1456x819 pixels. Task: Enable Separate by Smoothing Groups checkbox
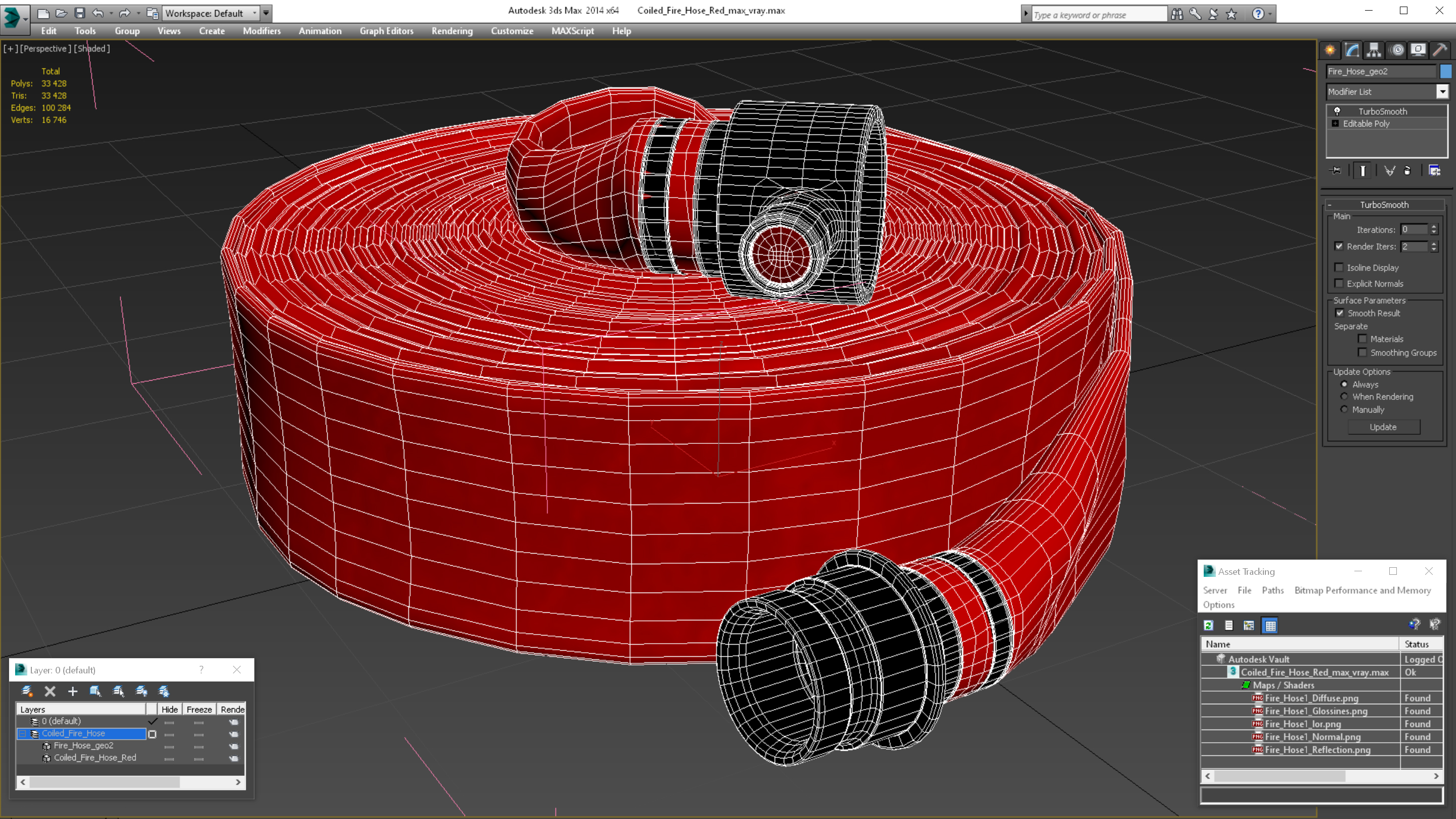(1363, 353)
